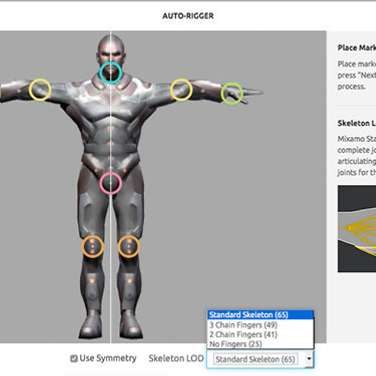Screen dimensions: 376x376
Task: Choose 3 Chain Fingers (49) option
Action: coord(260,325)
